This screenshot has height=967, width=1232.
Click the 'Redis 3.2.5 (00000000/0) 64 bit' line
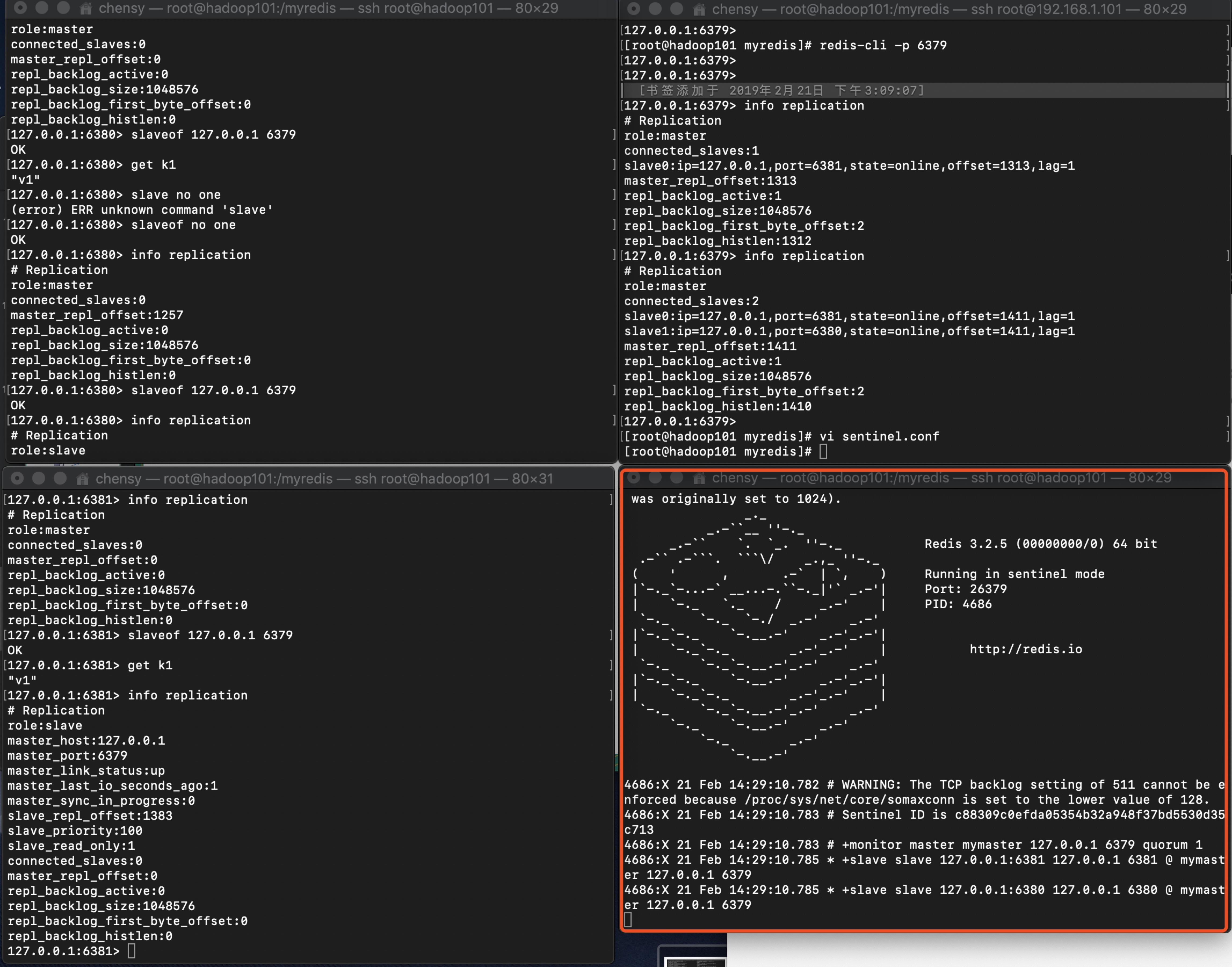1041,544
